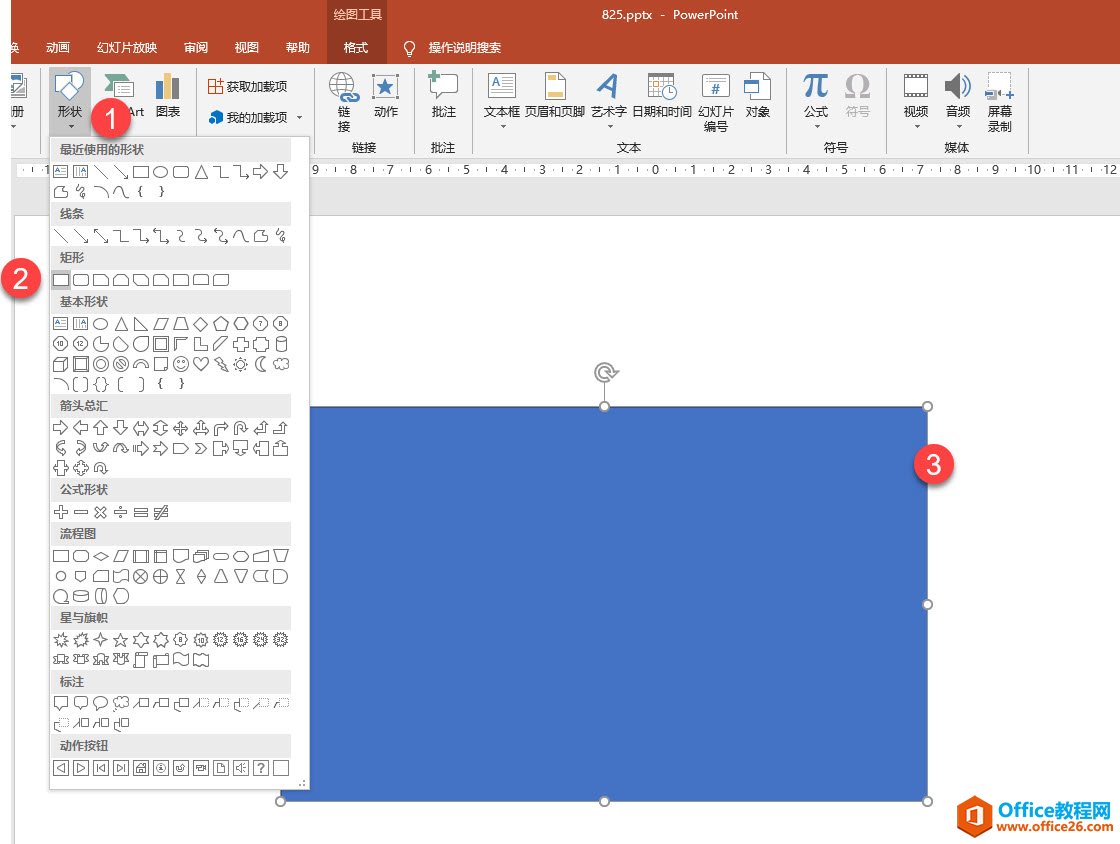Pick the lightning bolt shape
This screenshot has width=1120, height=844.
point(221,364)
